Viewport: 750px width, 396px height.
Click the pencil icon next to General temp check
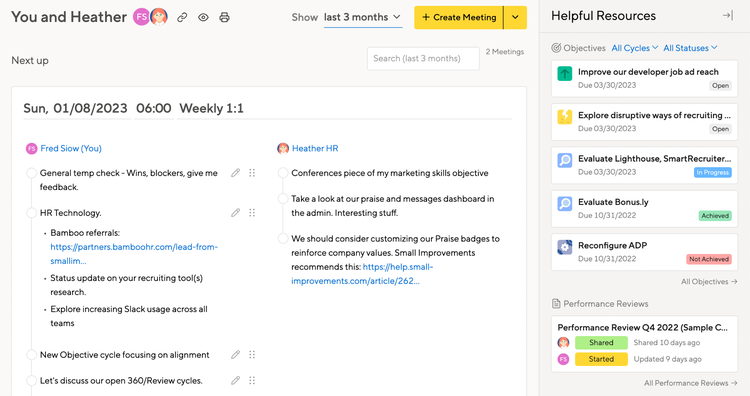[235, 173]
